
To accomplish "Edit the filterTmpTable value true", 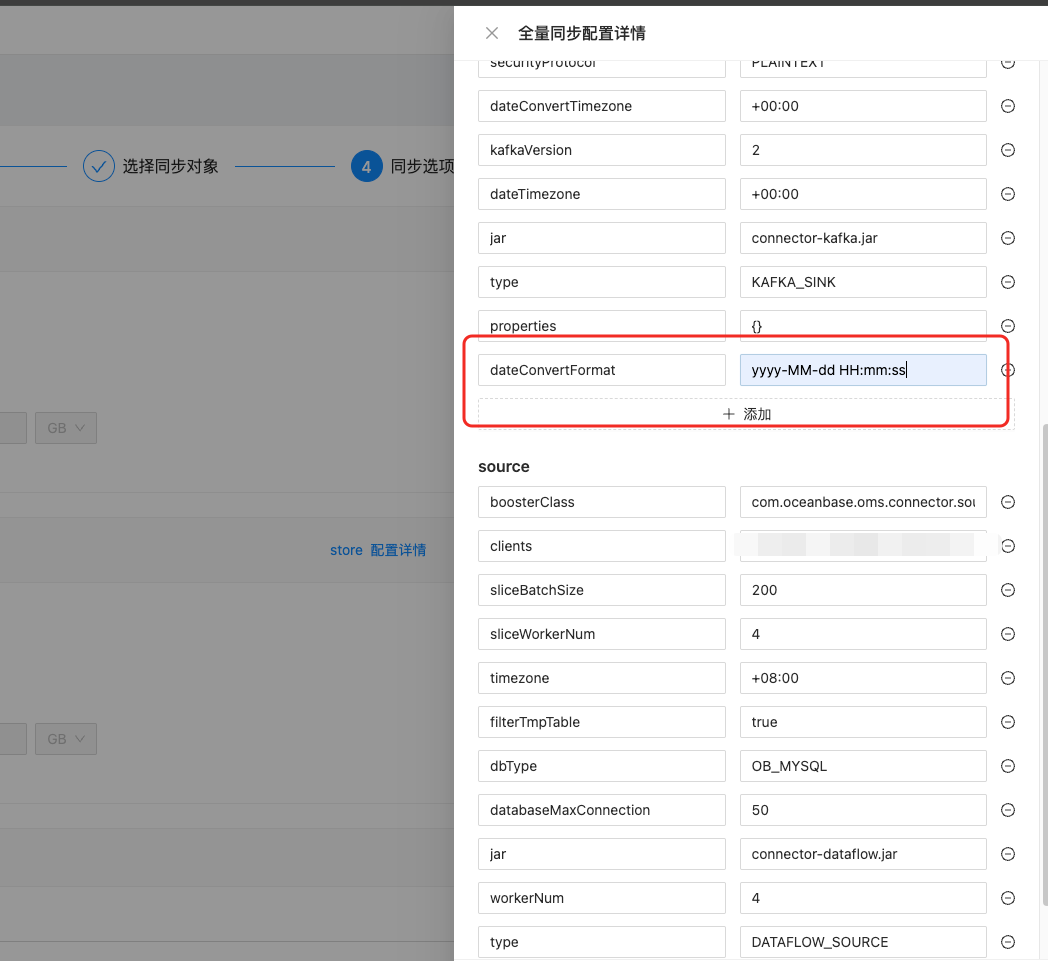I will [863, 722].
